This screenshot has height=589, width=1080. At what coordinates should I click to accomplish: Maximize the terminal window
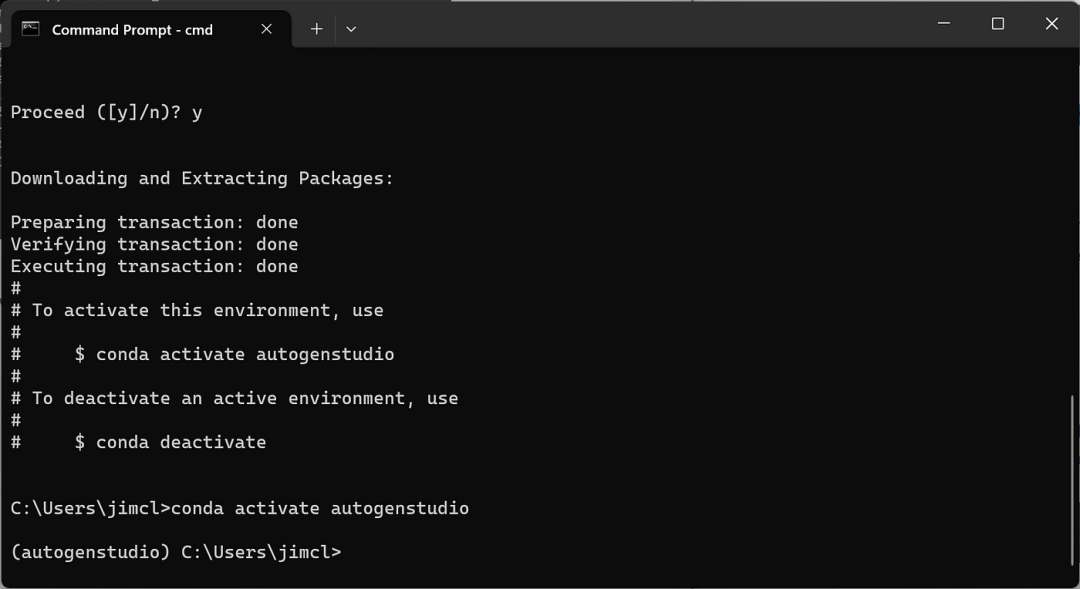[997, 24]
